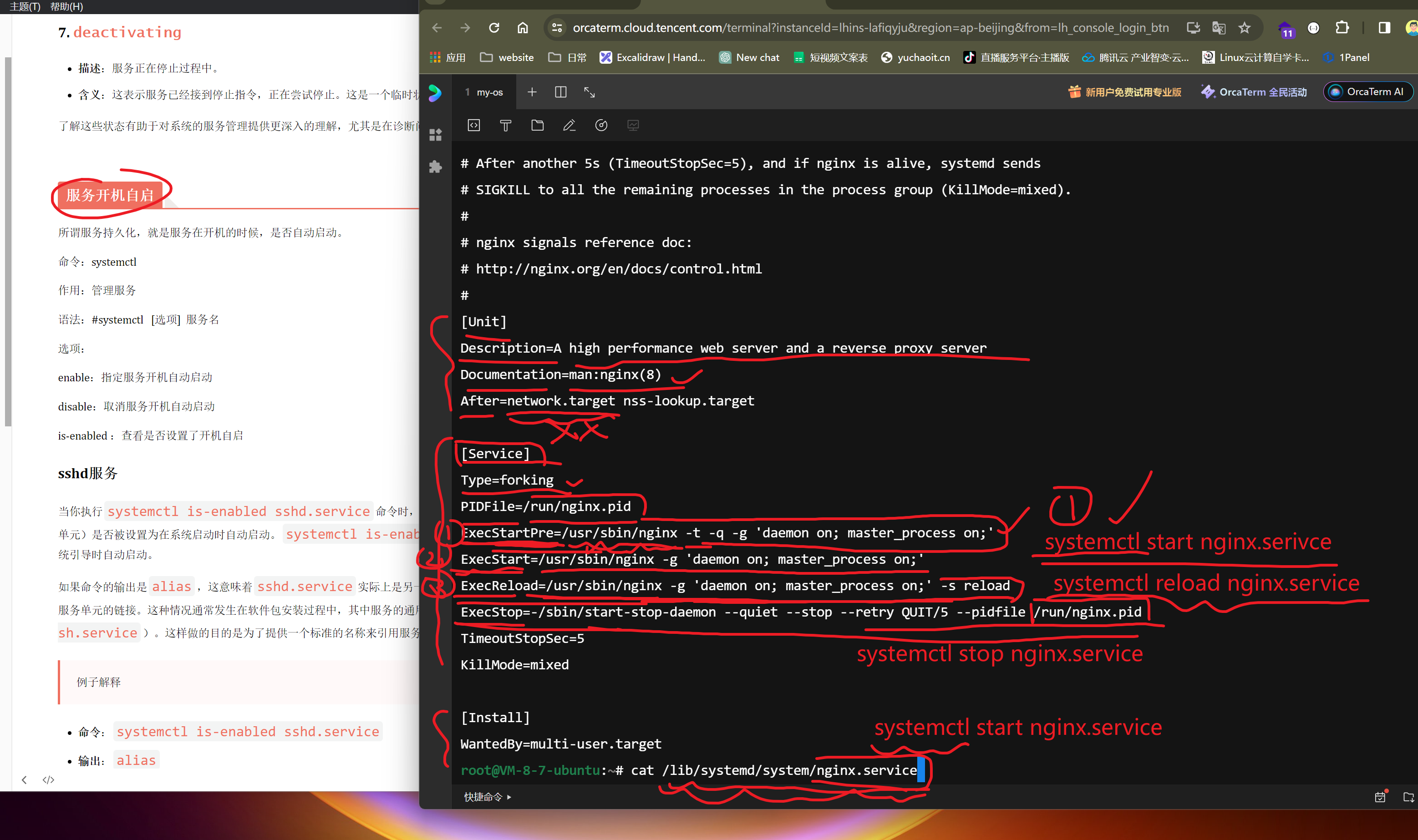Click 'KillMode=mixed' terminal line
Viewport: 1418px width, 840px height.
[x=514, y=664]
